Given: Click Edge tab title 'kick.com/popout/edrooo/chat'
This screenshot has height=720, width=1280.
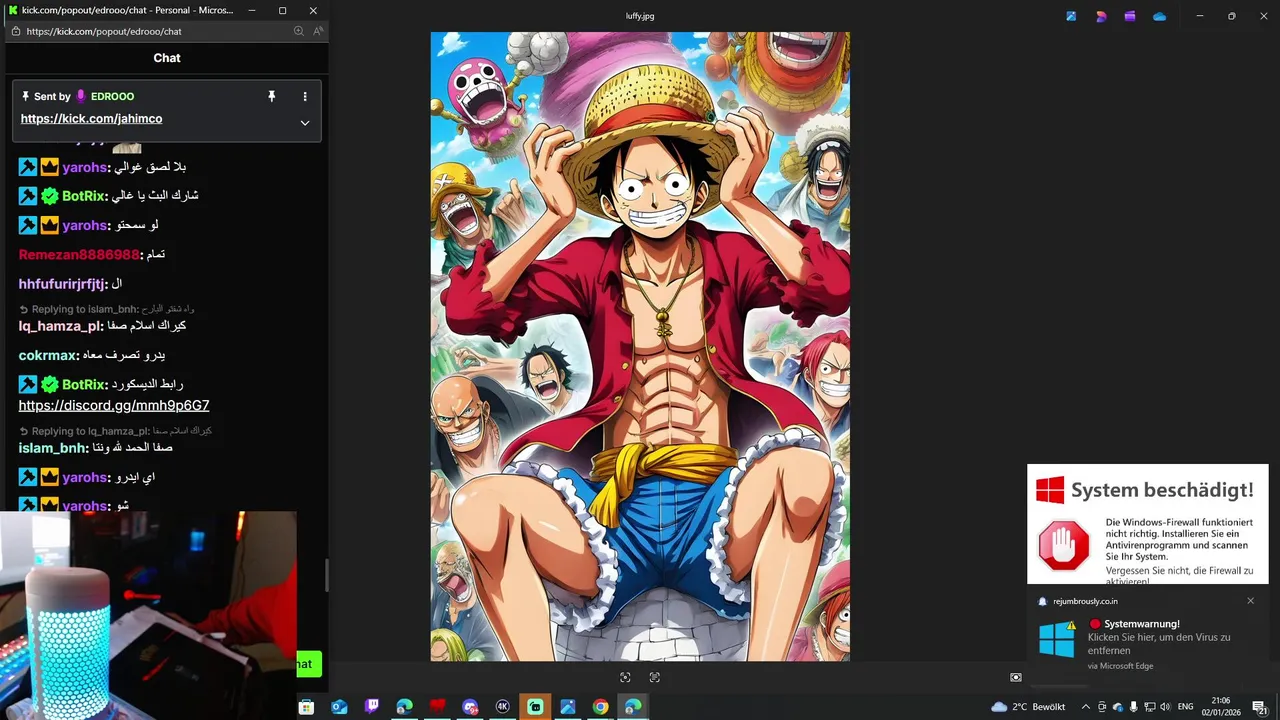Looking at the screenshot, I should click(128, 10).
